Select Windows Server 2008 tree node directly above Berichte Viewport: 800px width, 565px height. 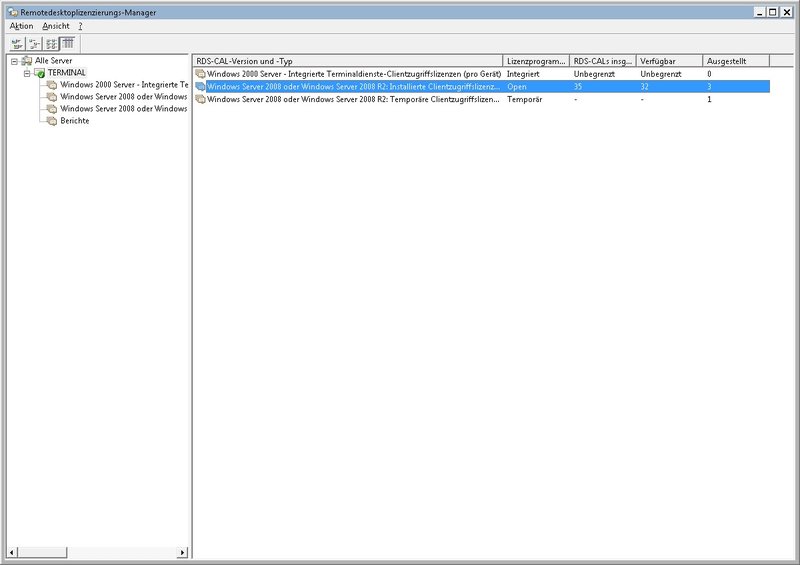click(123, 109)
